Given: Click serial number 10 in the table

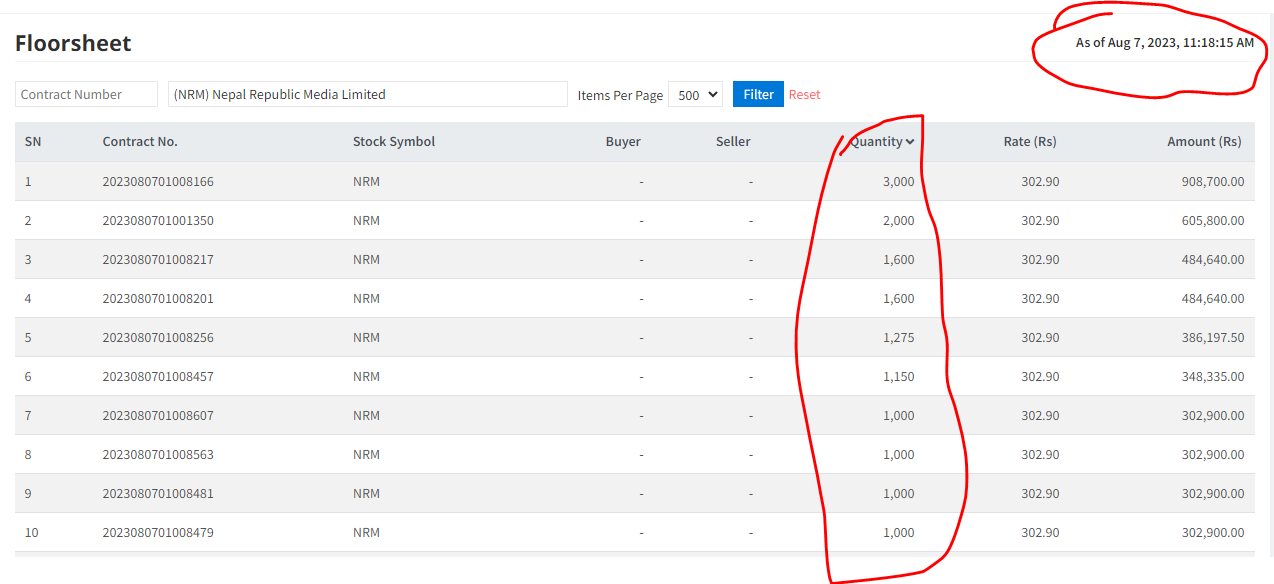Looking at the screenshot, I should (x=31, y=532).
